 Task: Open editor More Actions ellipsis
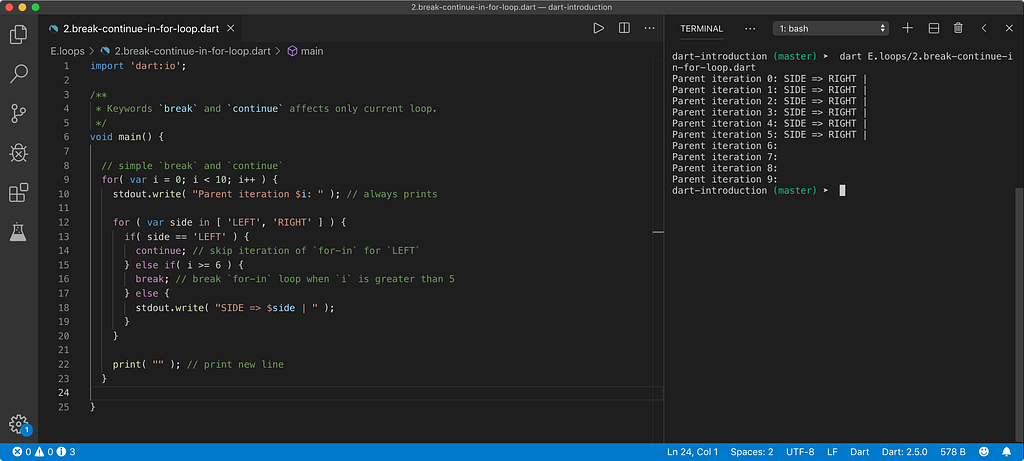point(650,28)
